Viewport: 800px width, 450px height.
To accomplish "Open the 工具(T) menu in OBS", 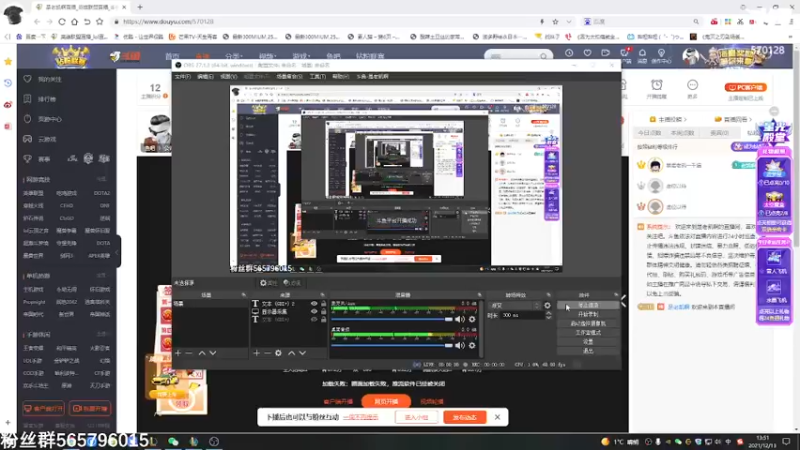I will tap(317, 76).
